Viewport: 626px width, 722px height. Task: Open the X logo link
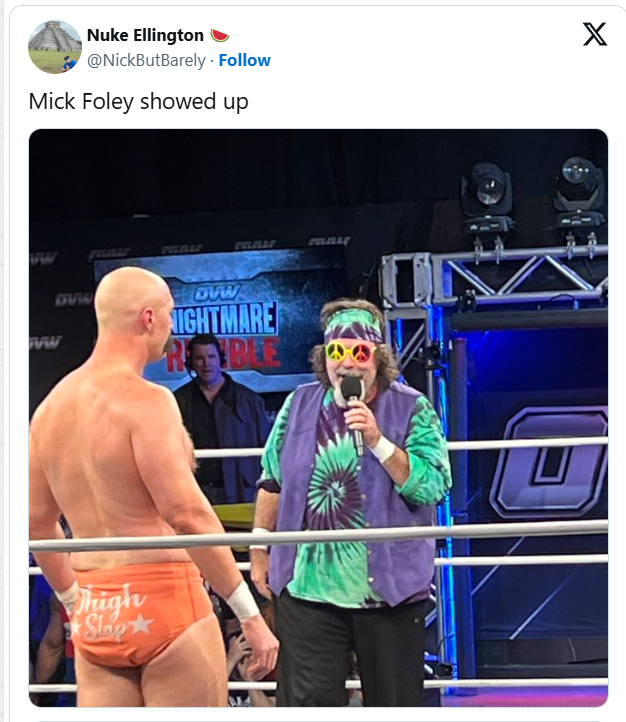[595, 35]
